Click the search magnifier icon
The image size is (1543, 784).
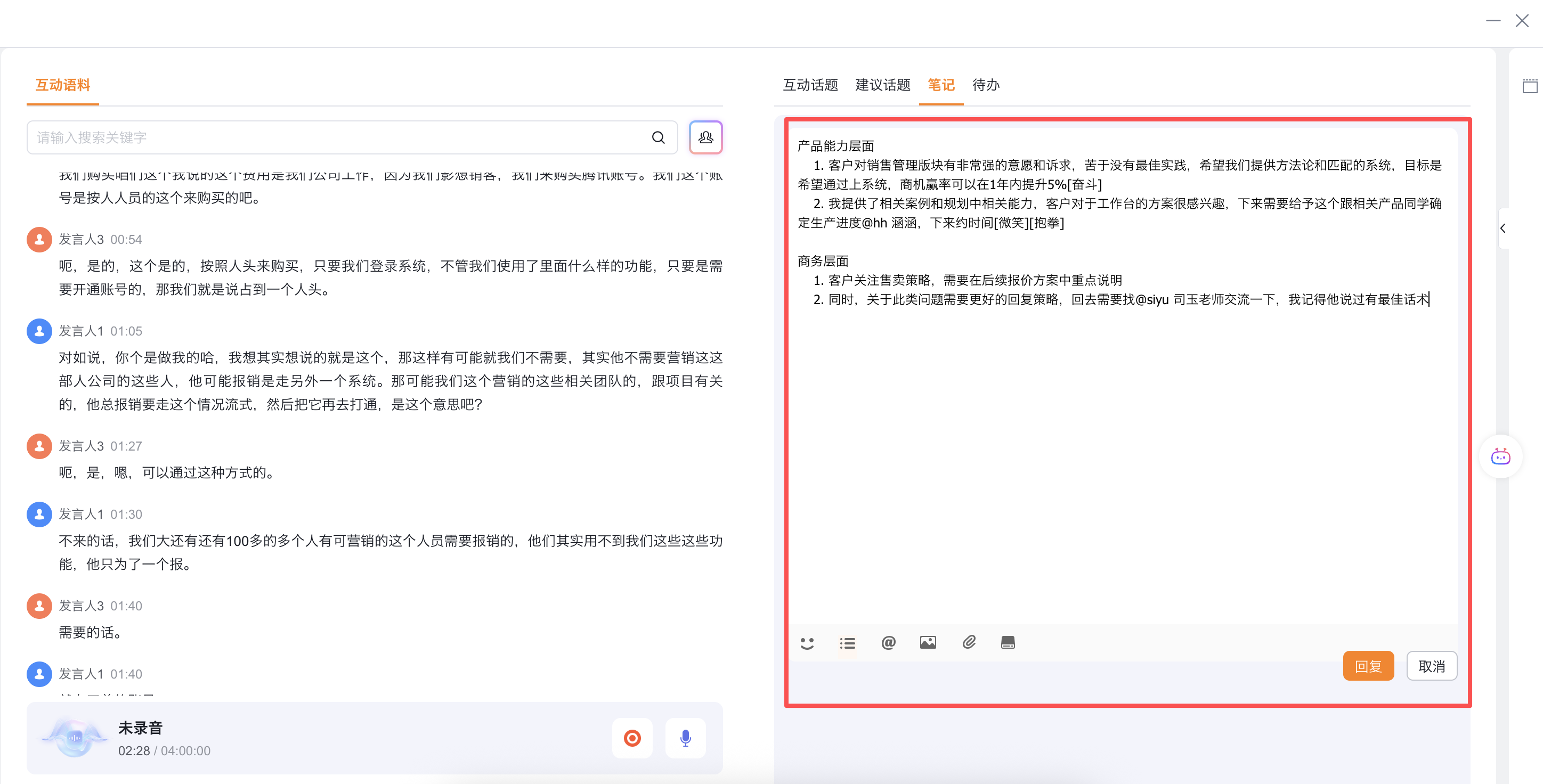coord(657,138)
